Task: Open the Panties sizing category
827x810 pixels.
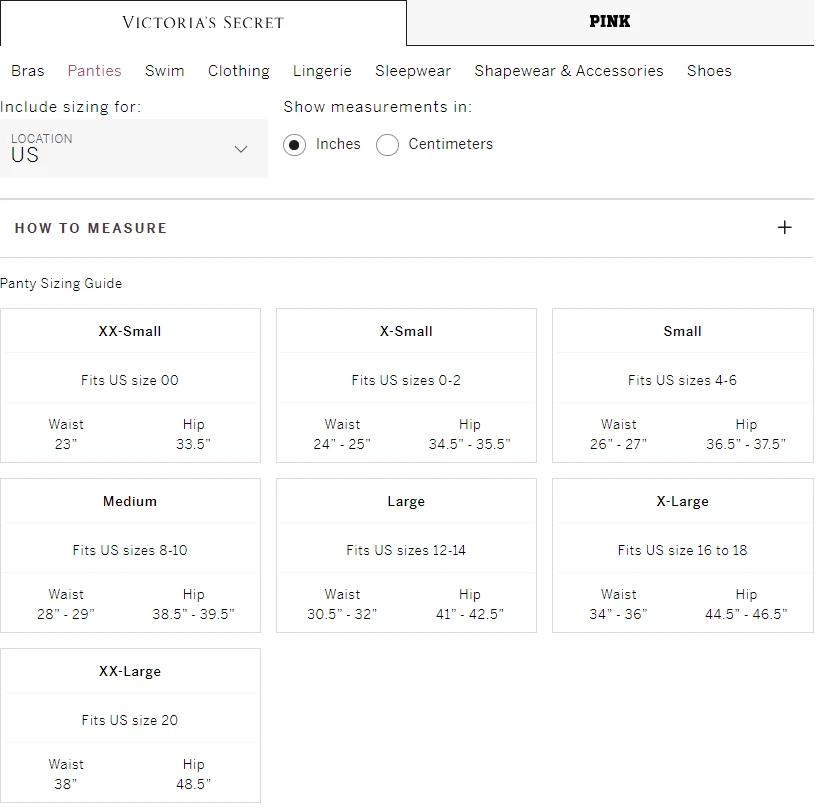Action: (95, 71)
